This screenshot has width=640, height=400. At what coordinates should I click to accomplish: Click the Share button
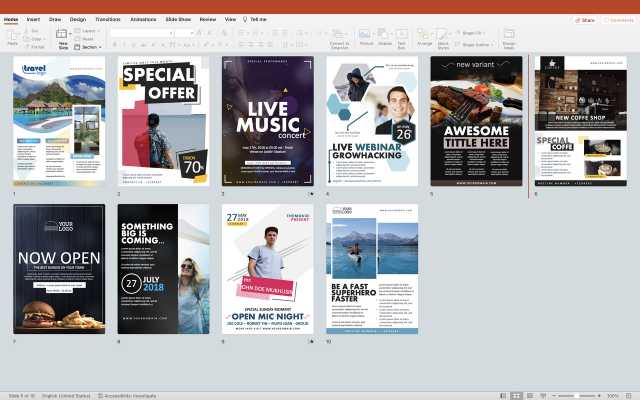pyautogui.click(x=585, y=19)
